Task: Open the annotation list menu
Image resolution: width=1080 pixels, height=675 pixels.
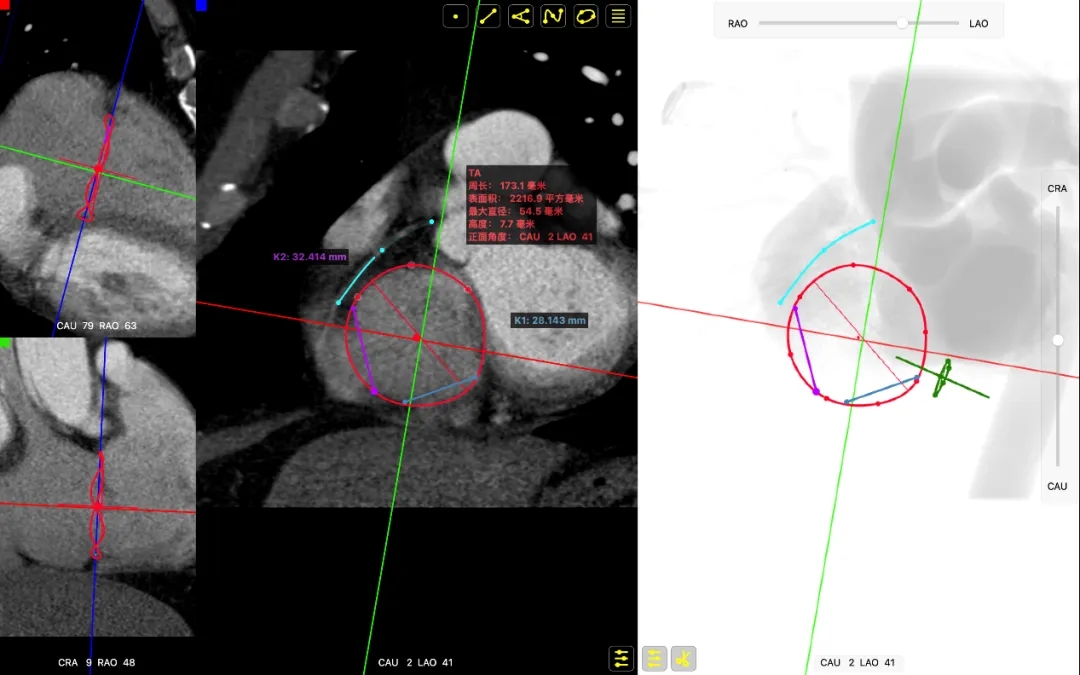Action: (619, 16)
